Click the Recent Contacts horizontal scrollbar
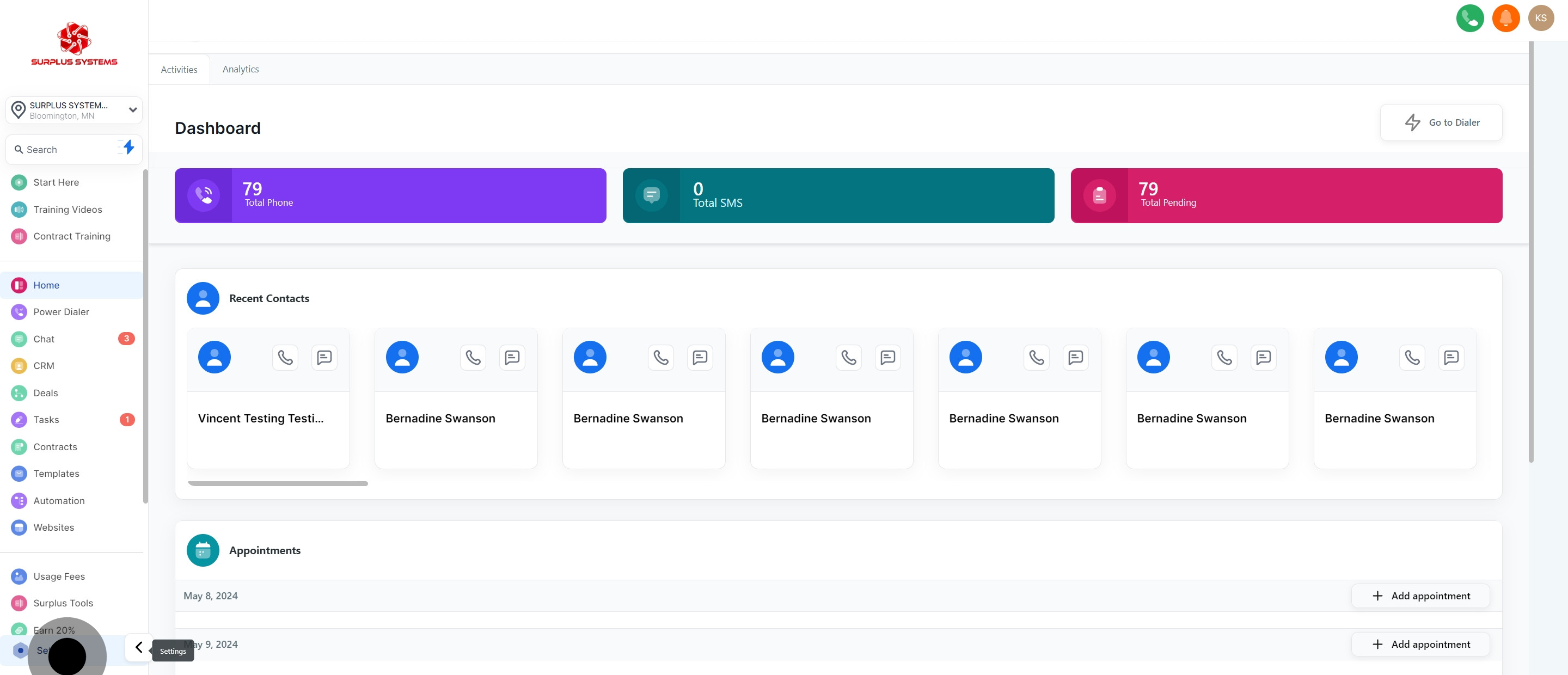Screen dimensions: 1568x675 (x=278, y=484)
